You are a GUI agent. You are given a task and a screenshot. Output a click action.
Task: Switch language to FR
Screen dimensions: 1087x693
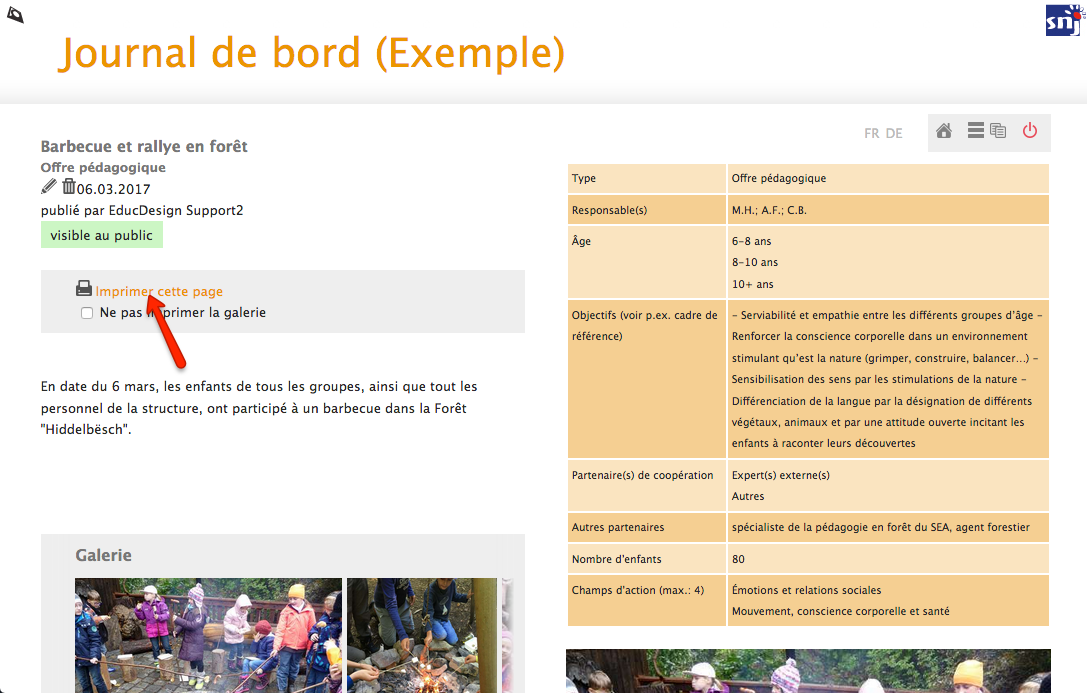coord(871,132)
